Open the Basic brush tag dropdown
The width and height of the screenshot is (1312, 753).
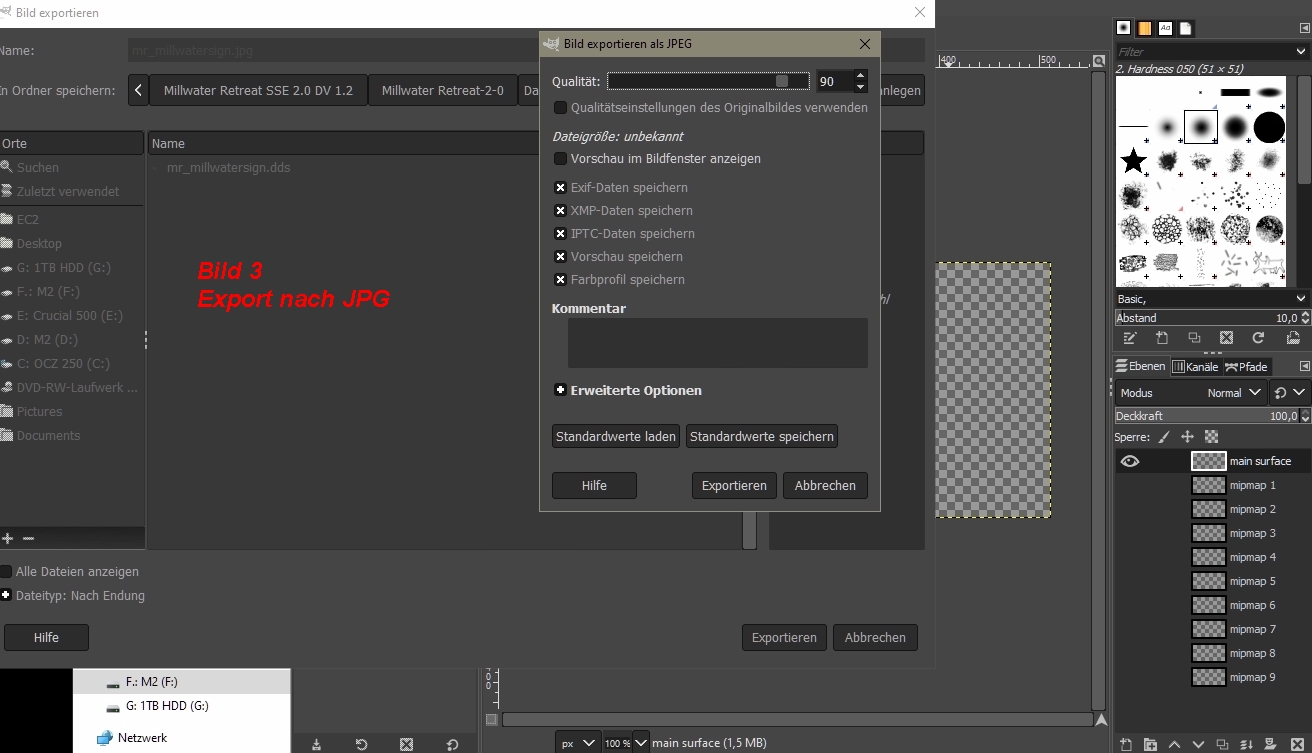[1211, 298]
